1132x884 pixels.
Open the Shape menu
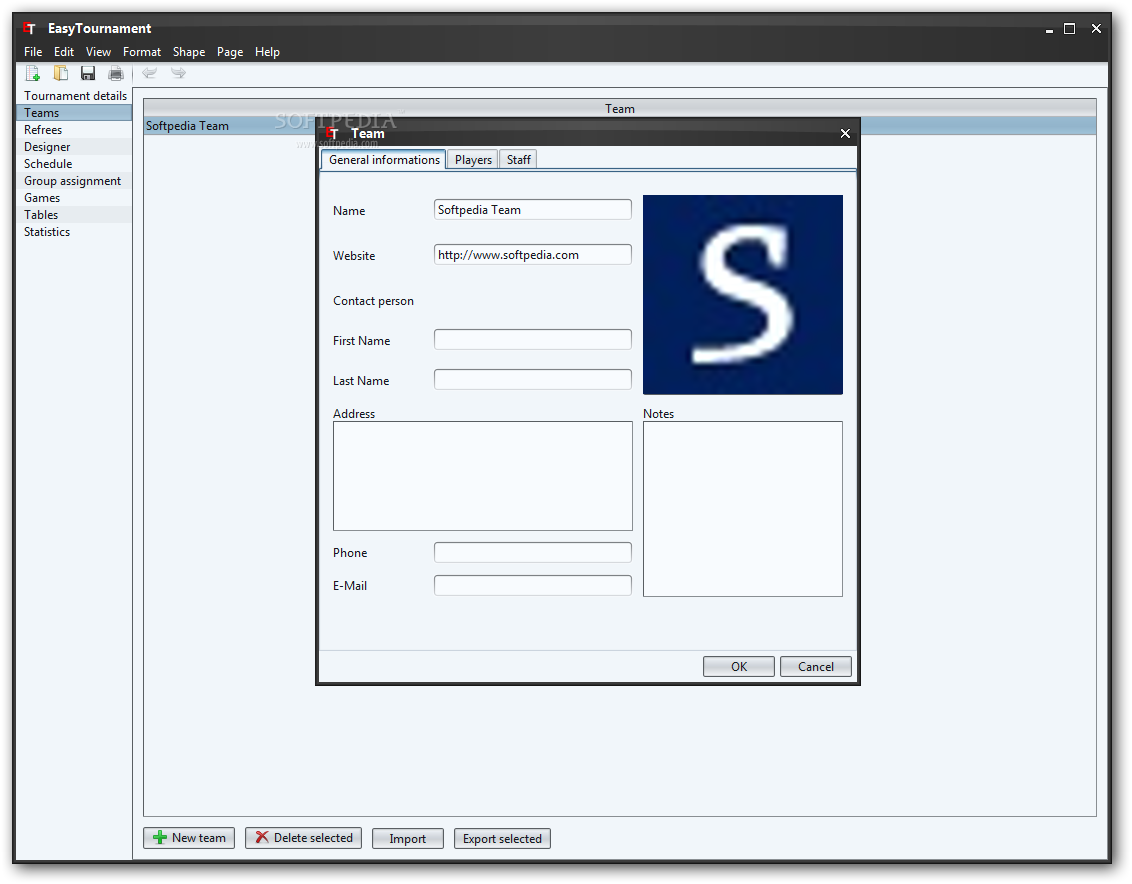(x=188, y=52)
